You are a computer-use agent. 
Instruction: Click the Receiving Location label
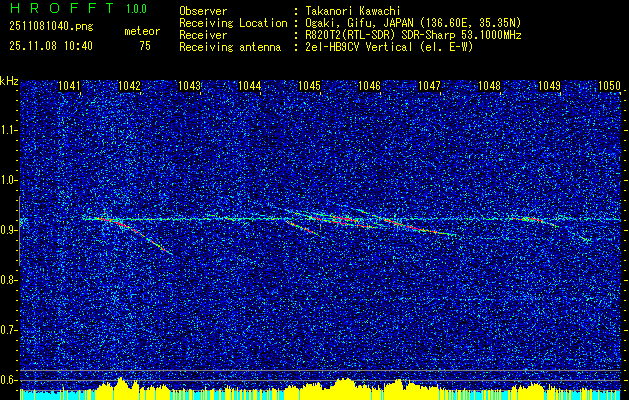pyautogui.click(x=233, y=23)
